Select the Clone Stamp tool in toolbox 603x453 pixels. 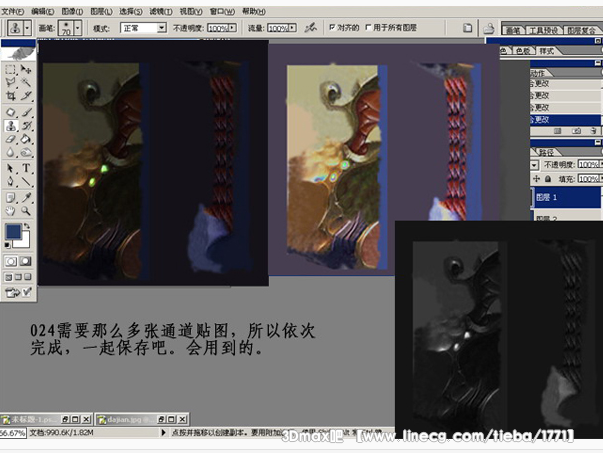10,126
